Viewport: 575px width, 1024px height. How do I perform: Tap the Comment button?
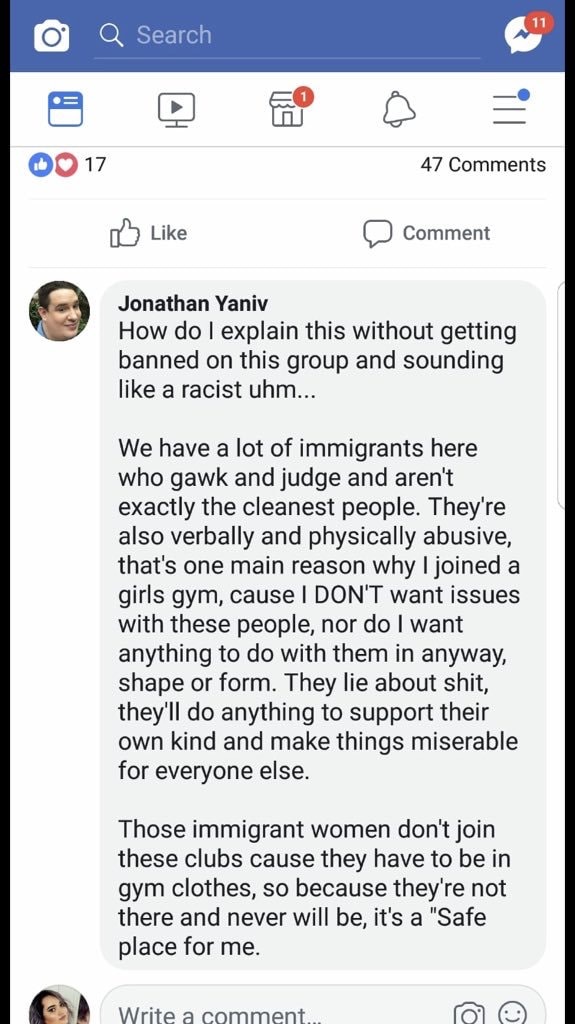(x=426, y=233)
